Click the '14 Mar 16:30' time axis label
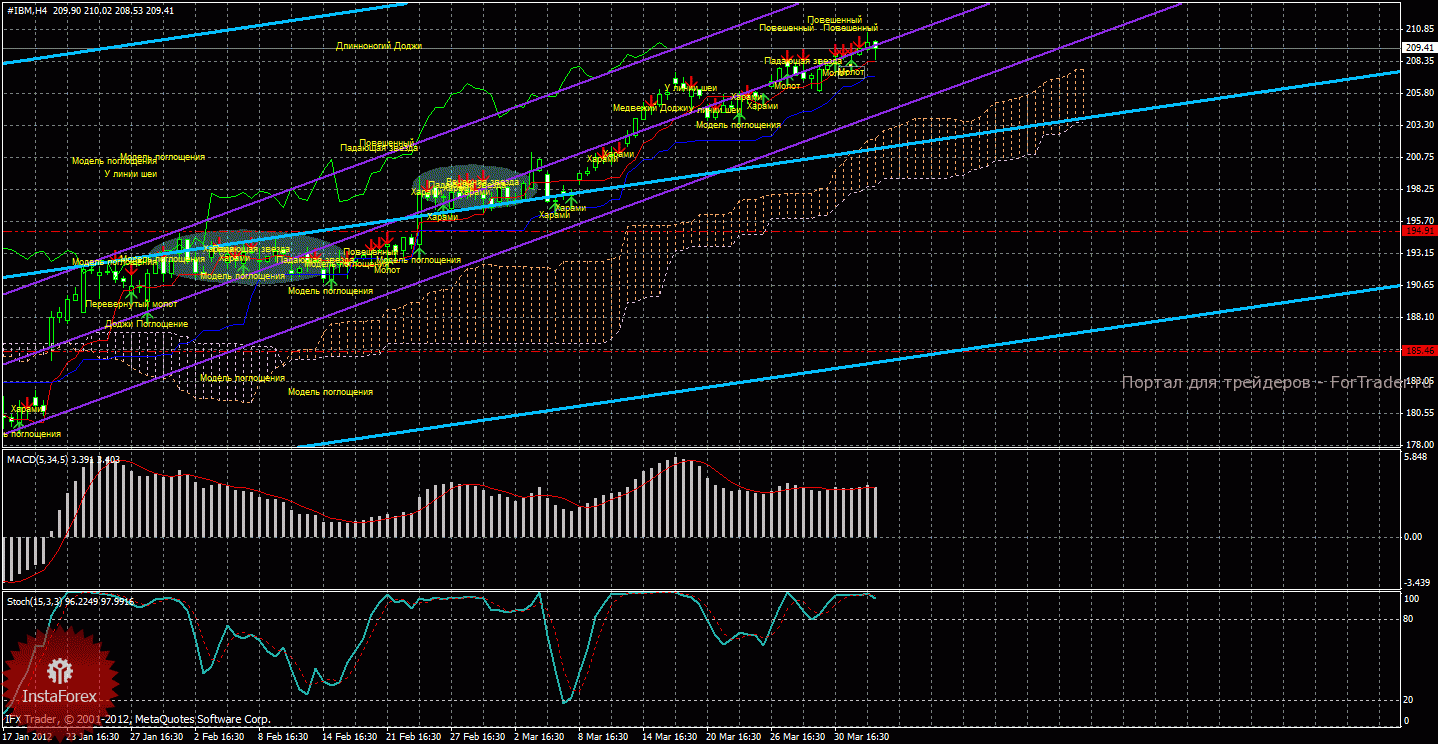This screenshot has height=744, width=1438. coord(669,736)
